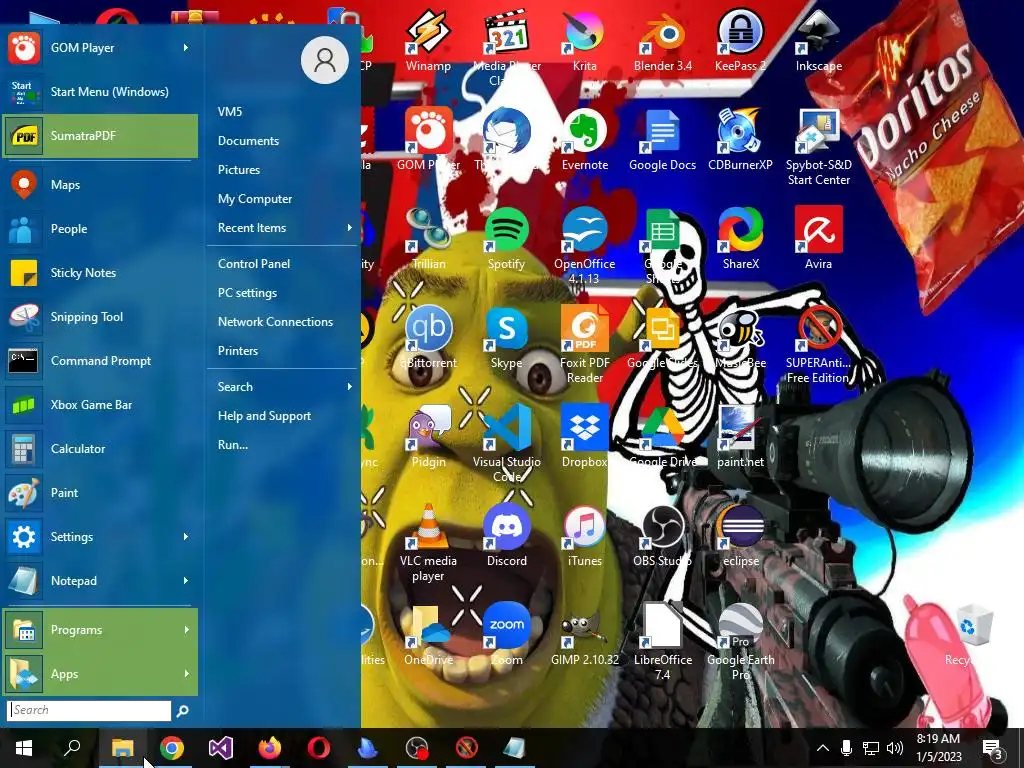Click the Windows Start button in taskbar
The width and height of the screenshot is (1024, 768).
point(24,748)
